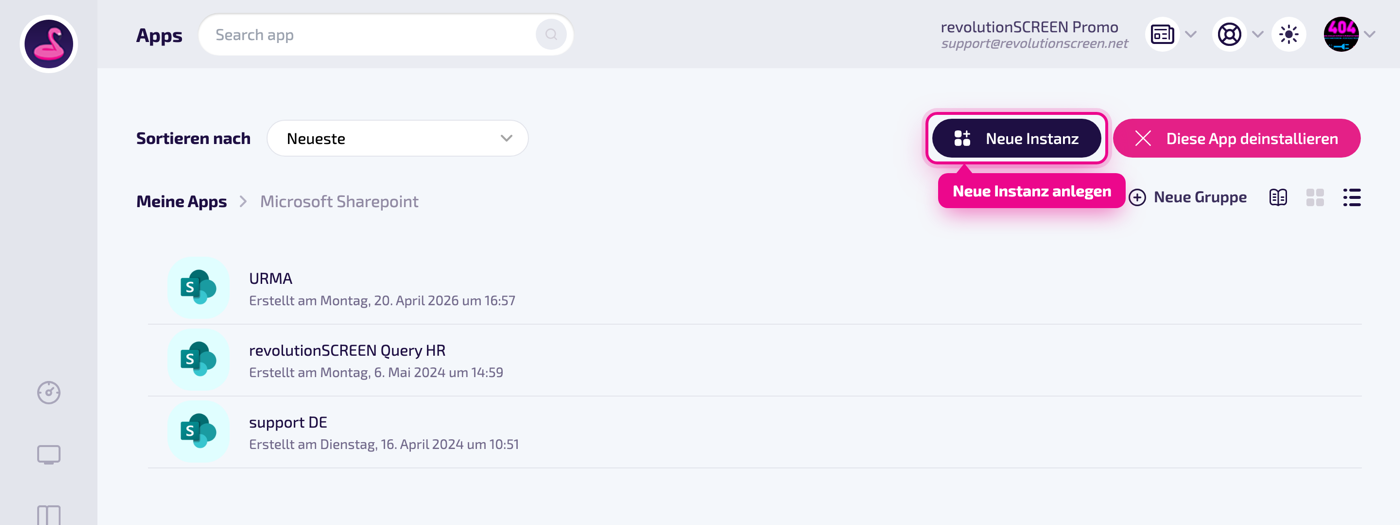
Task: Expand the chevron beside the news icon
Action: point(1191,35)
